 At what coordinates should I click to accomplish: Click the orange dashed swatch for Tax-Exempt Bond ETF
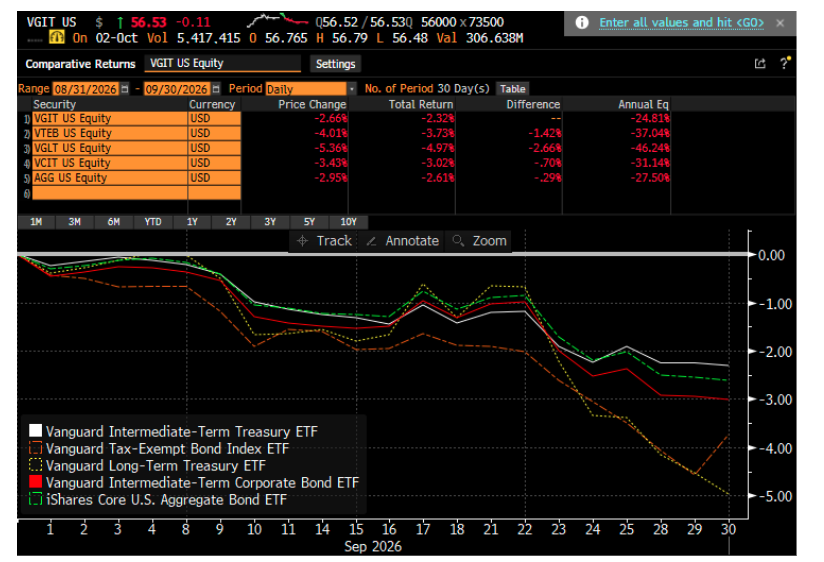pos(35,448)
